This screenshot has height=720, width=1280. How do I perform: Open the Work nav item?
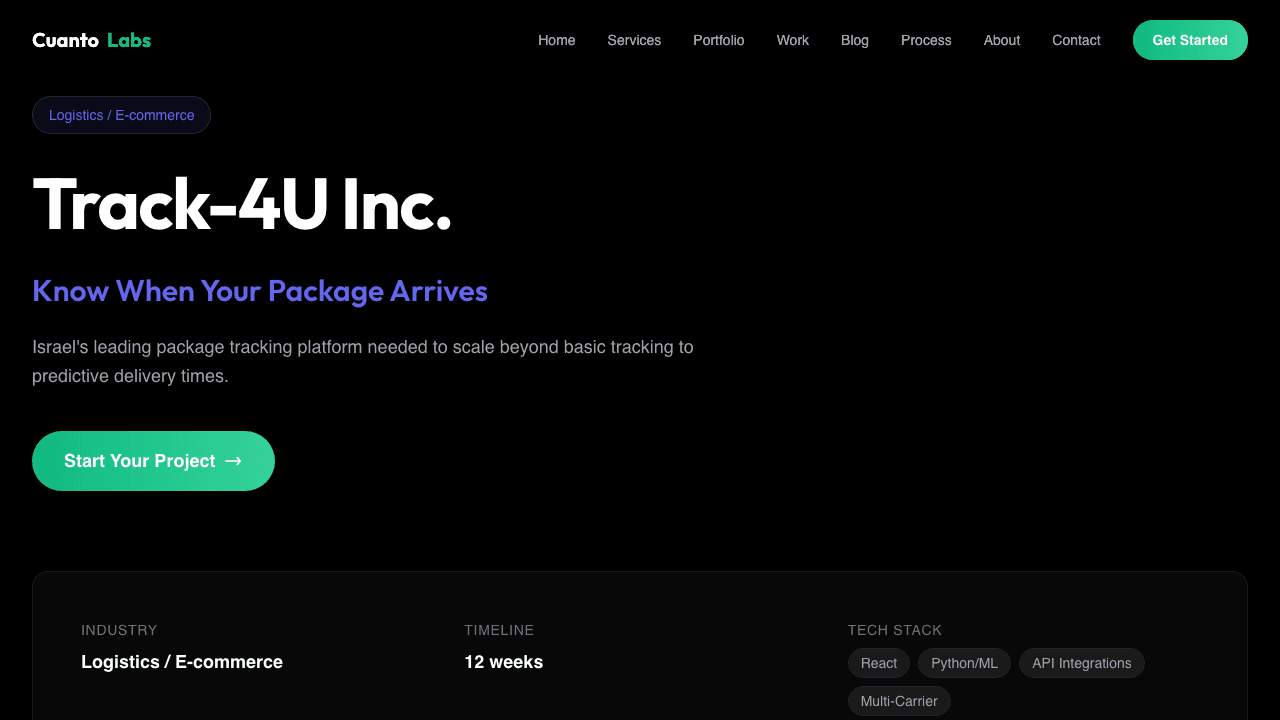[792, 40]
